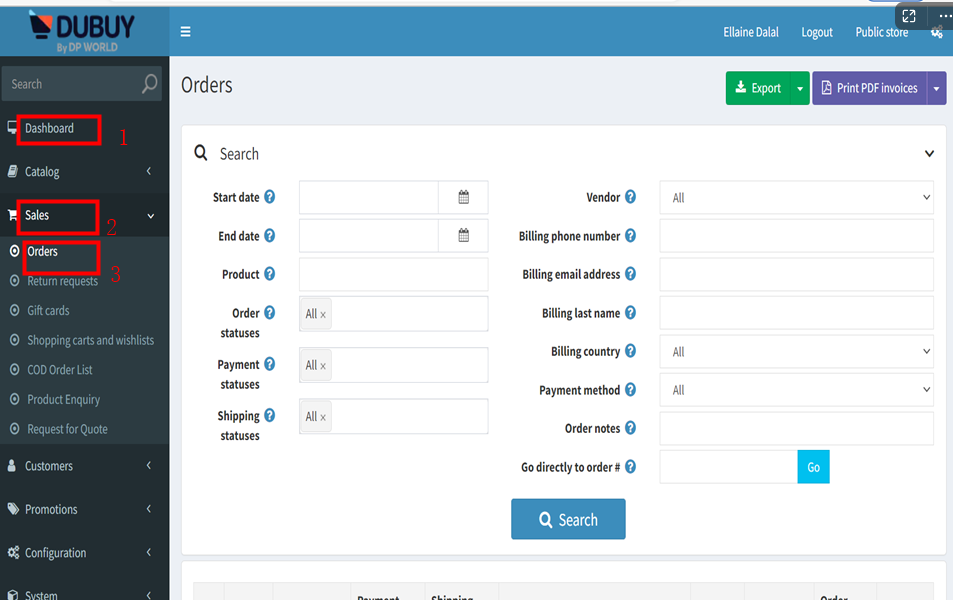Open the Start date calendar picker
The image size is (953, 600).
coord(463,198)
